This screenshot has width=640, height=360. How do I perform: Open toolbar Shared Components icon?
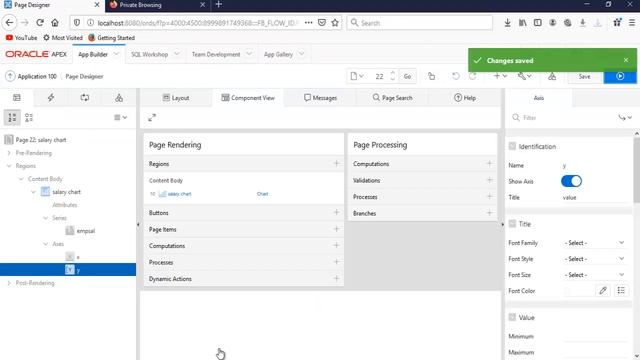coord(552,76)
